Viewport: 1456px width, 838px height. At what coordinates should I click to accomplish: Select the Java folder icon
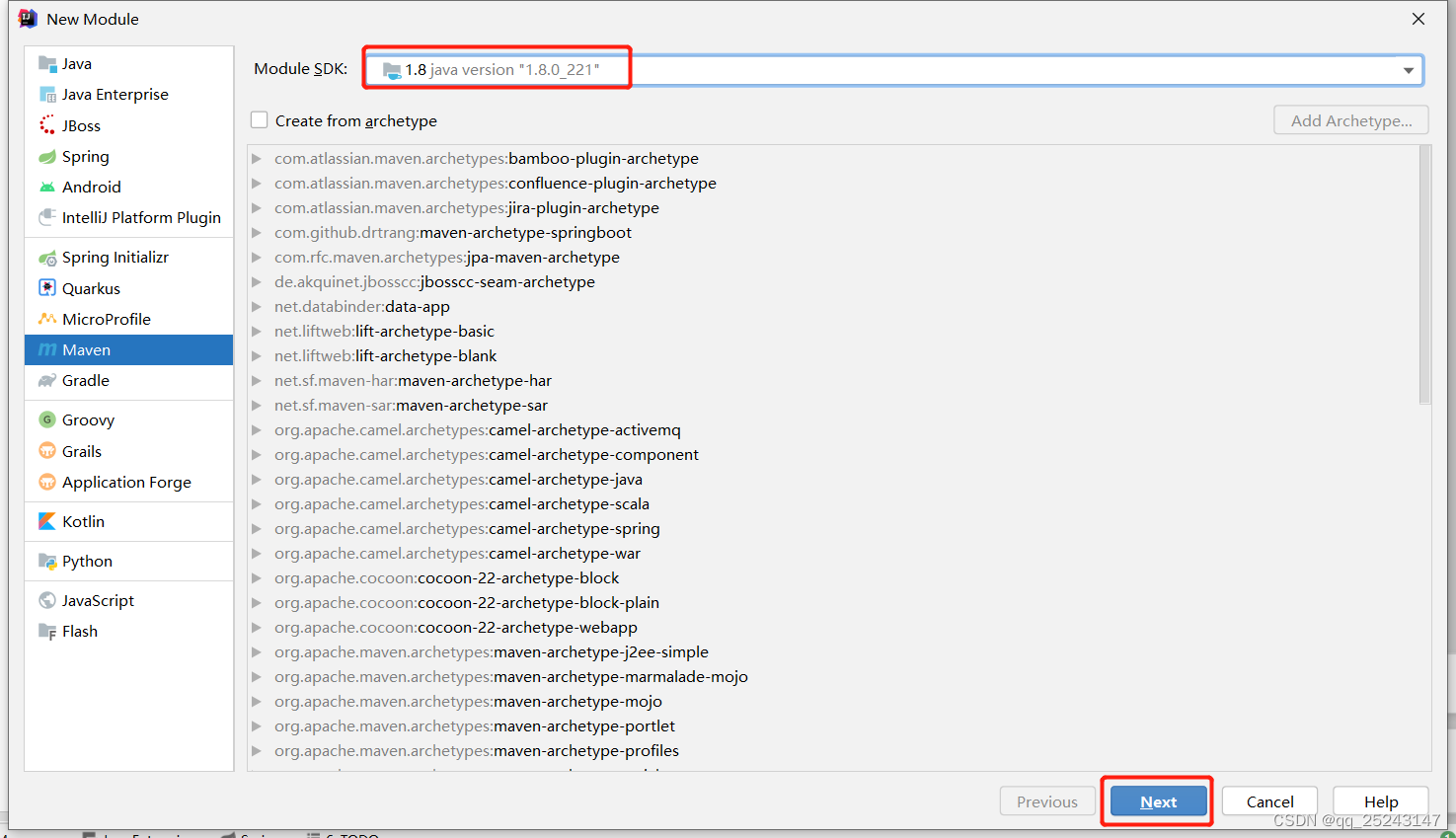coord(47,64)
